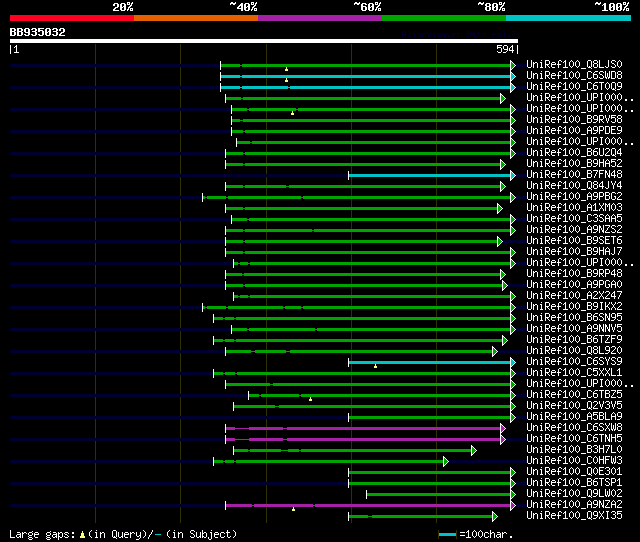The height and width of the screenshot is (542, 640).
Task: Click the cyan arrowhead of UniRef100_B7FN48 alignment
Action: pyautogui.click(x=513, y=175)
